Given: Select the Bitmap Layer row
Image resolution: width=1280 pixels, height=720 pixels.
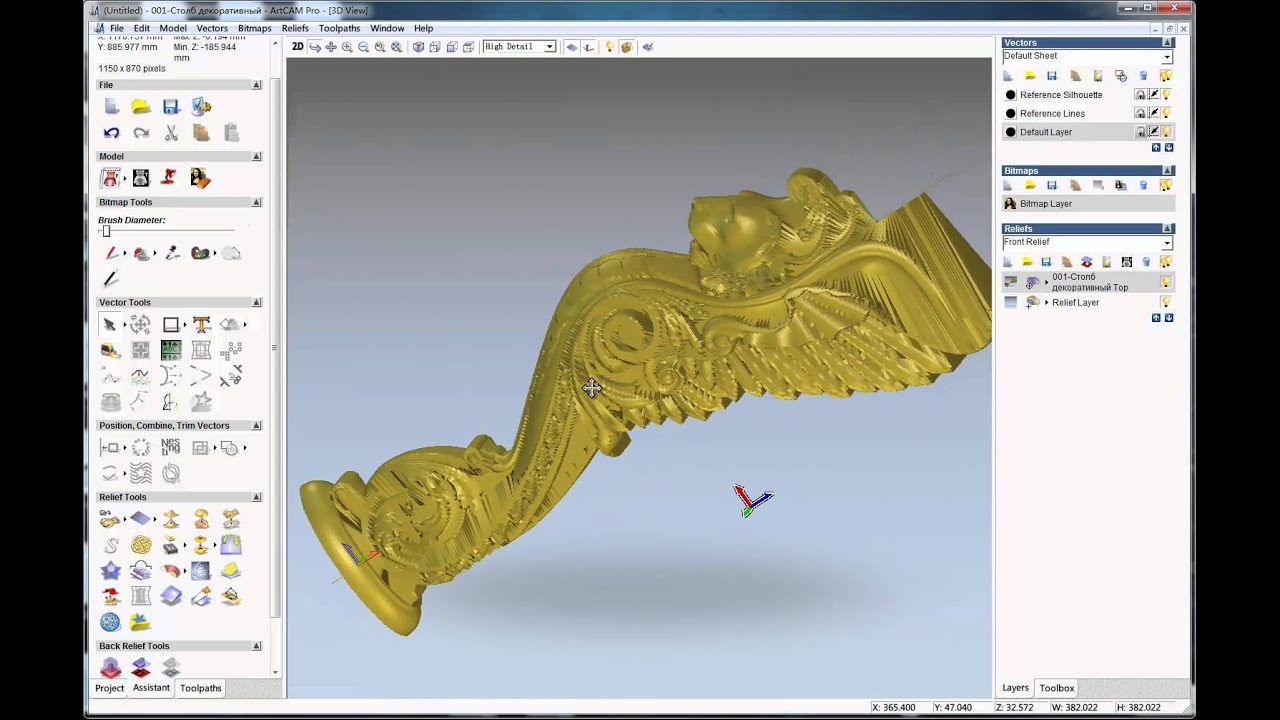Looking at the screenshot, I should (1088, 204).
